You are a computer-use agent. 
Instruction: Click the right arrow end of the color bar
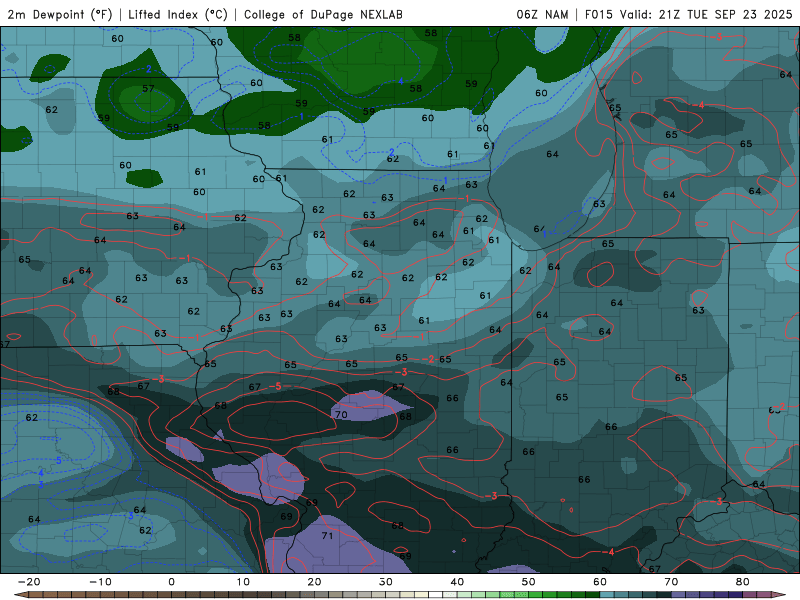(779, 595)
